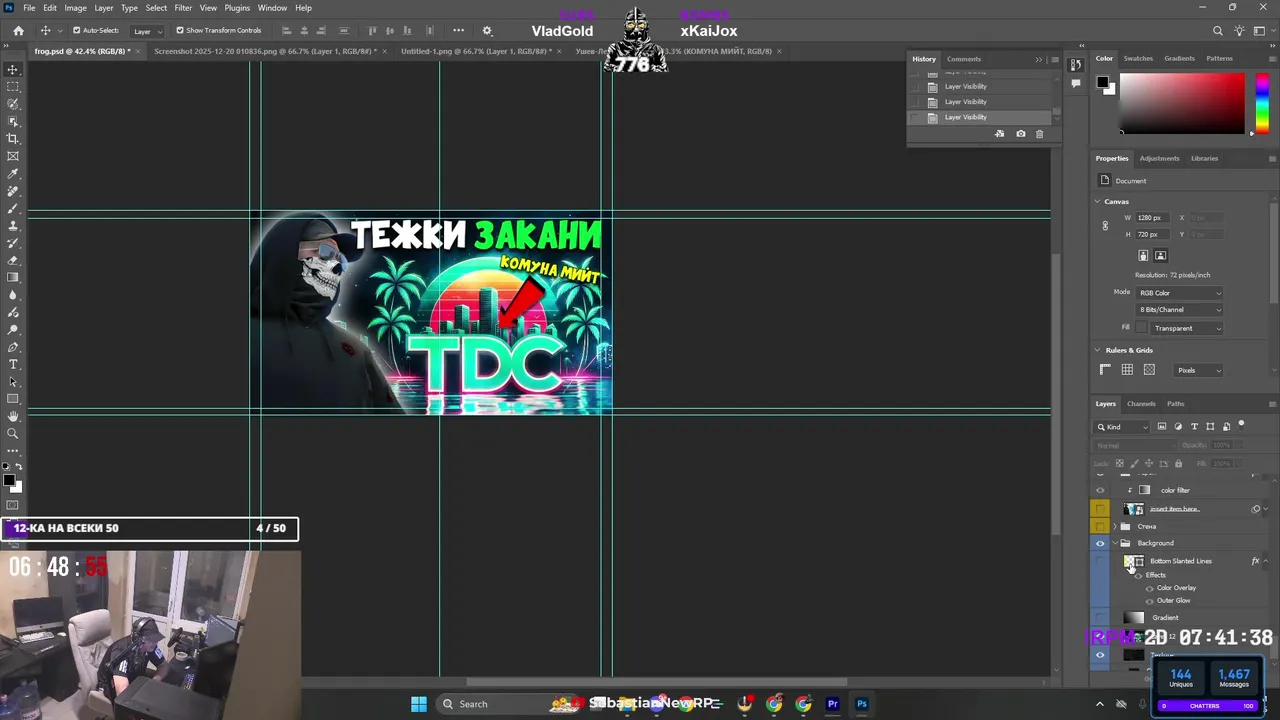1280x720 pixels.
Task: Toggle grid icon in Rulers & Grids
Action: click(x=1127, y=370)
